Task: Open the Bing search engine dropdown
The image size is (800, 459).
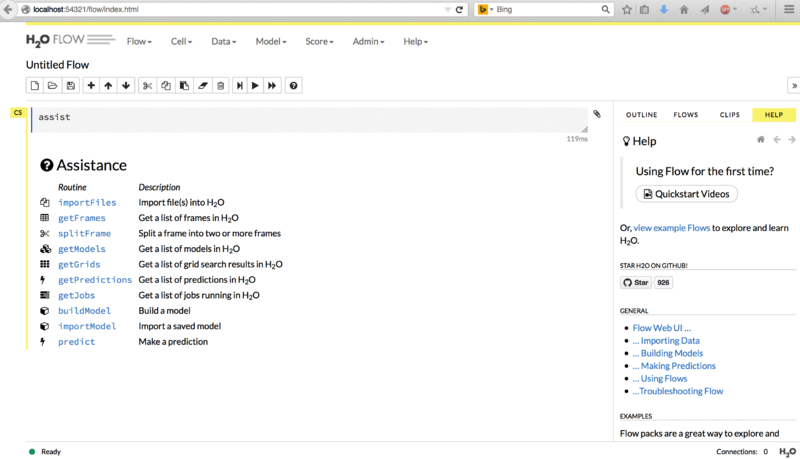Action: (x=485, y=9)
